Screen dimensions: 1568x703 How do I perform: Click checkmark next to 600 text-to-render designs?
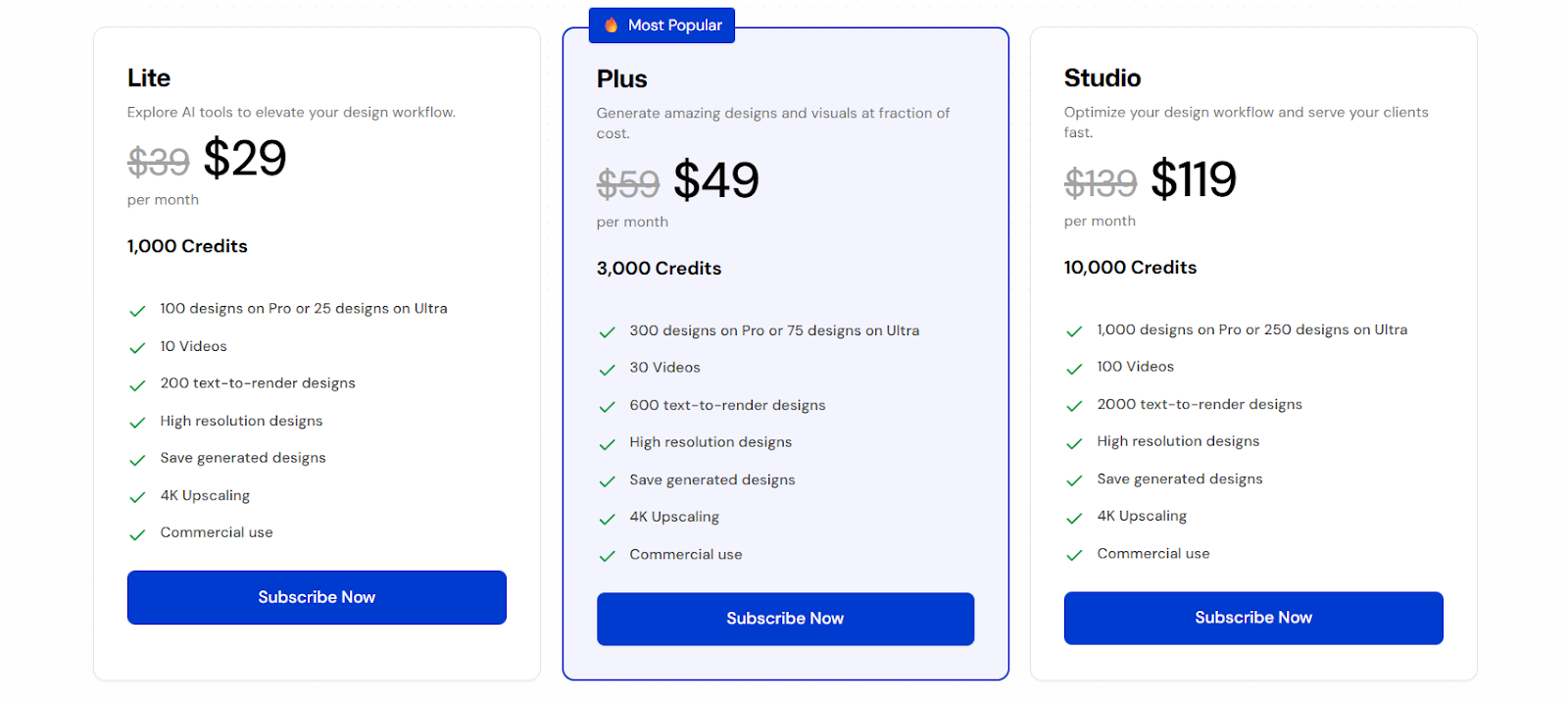(607, 407)
